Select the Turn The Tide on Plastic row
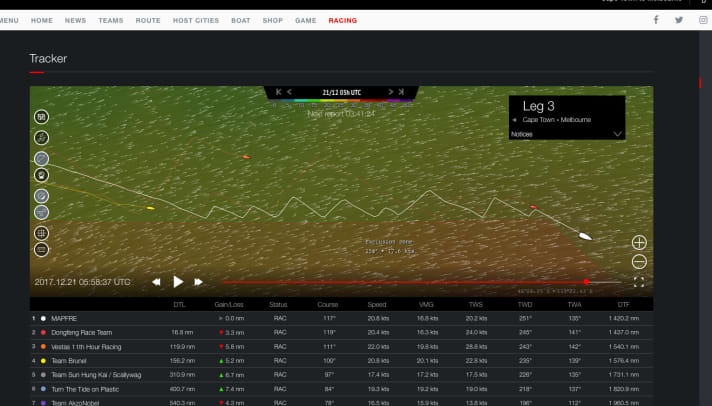The image size is (712, 406). (x=341, y=389)
